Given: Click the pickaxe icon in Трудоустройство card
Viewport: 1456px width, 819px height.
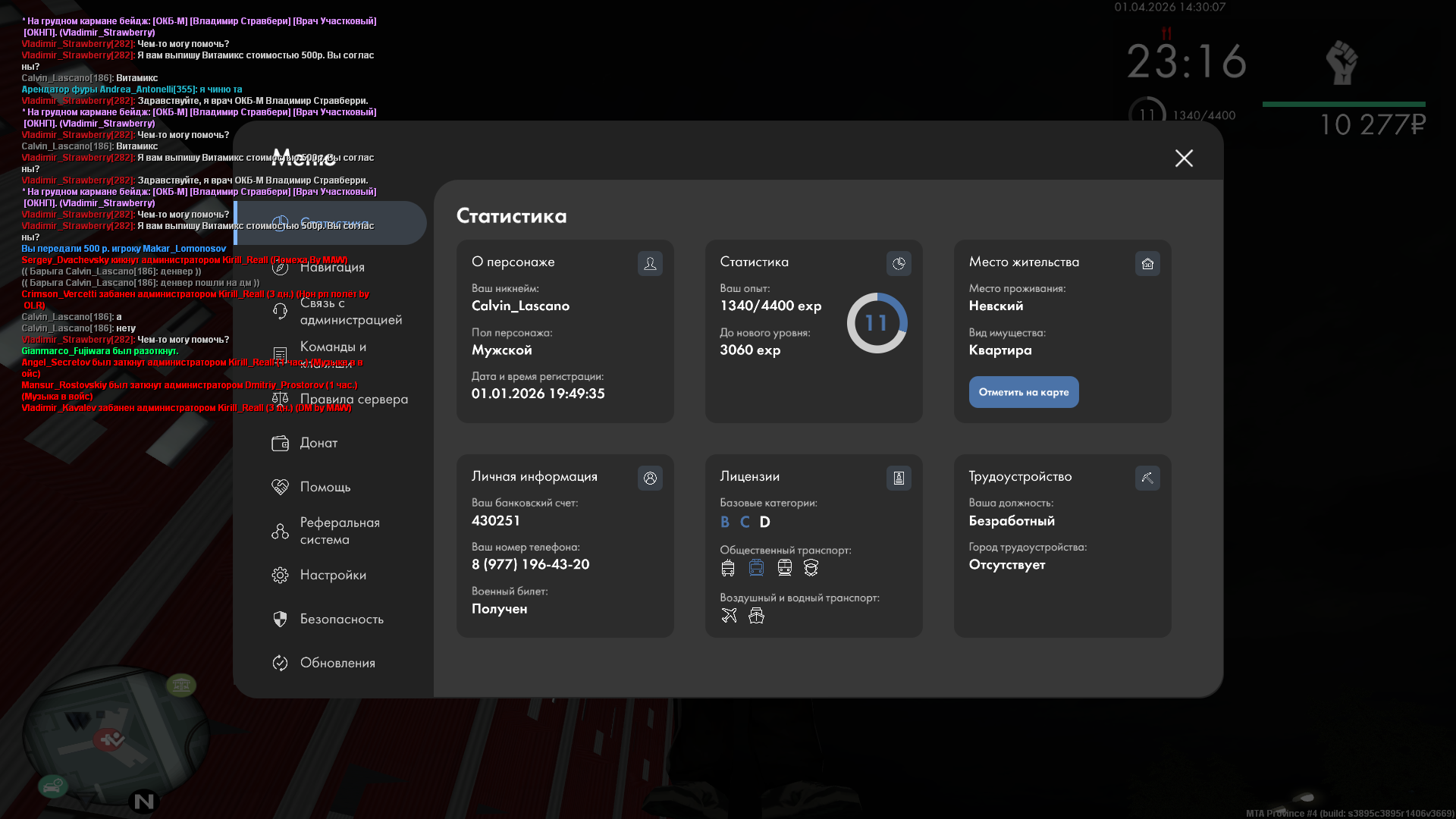Looking at the screenshot, I should pyautogui.click(x=1147, y=478).
